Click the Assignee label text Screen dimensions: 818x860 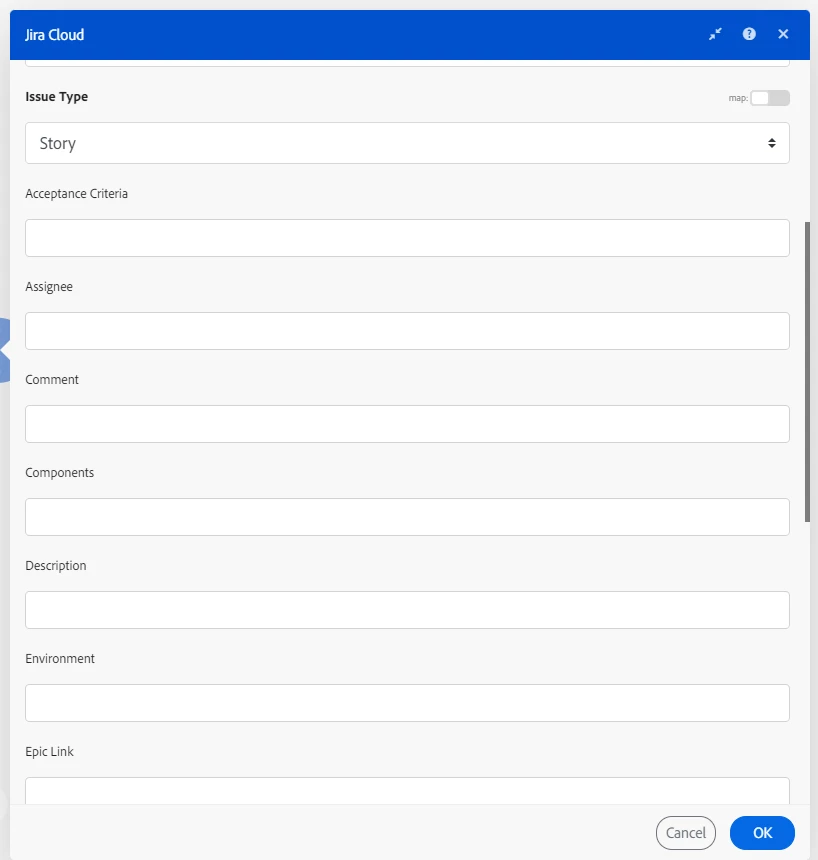click(x=49, y=287)
